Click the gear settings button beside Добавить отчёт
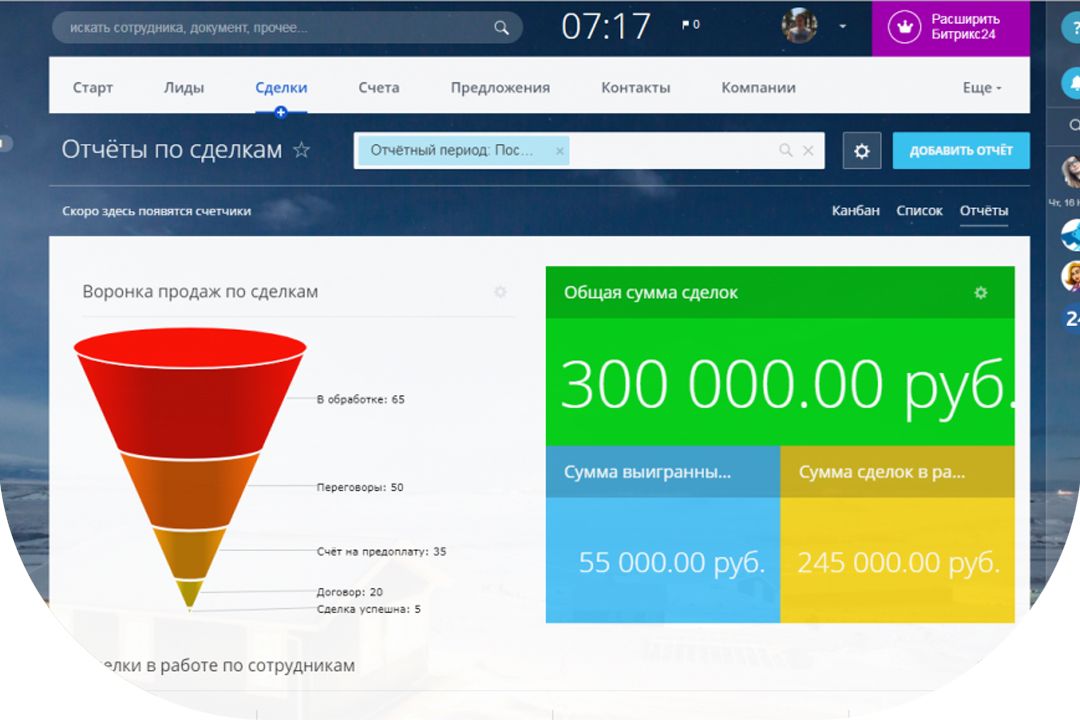1080x720 pixels. click(x=861, y=151)
